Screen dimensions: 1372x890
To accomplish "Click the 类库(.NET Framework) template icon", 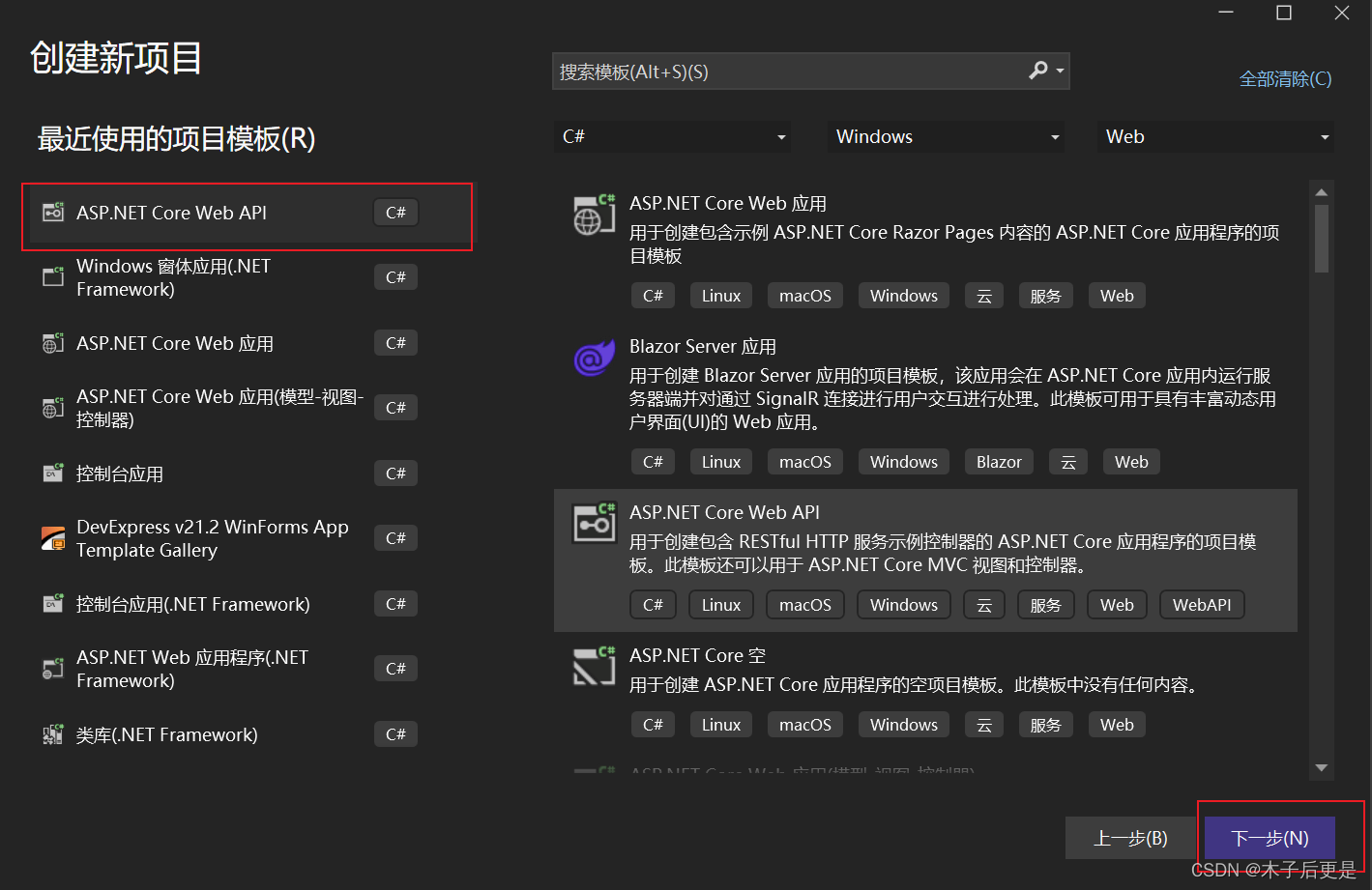I will tap(52, 733).
